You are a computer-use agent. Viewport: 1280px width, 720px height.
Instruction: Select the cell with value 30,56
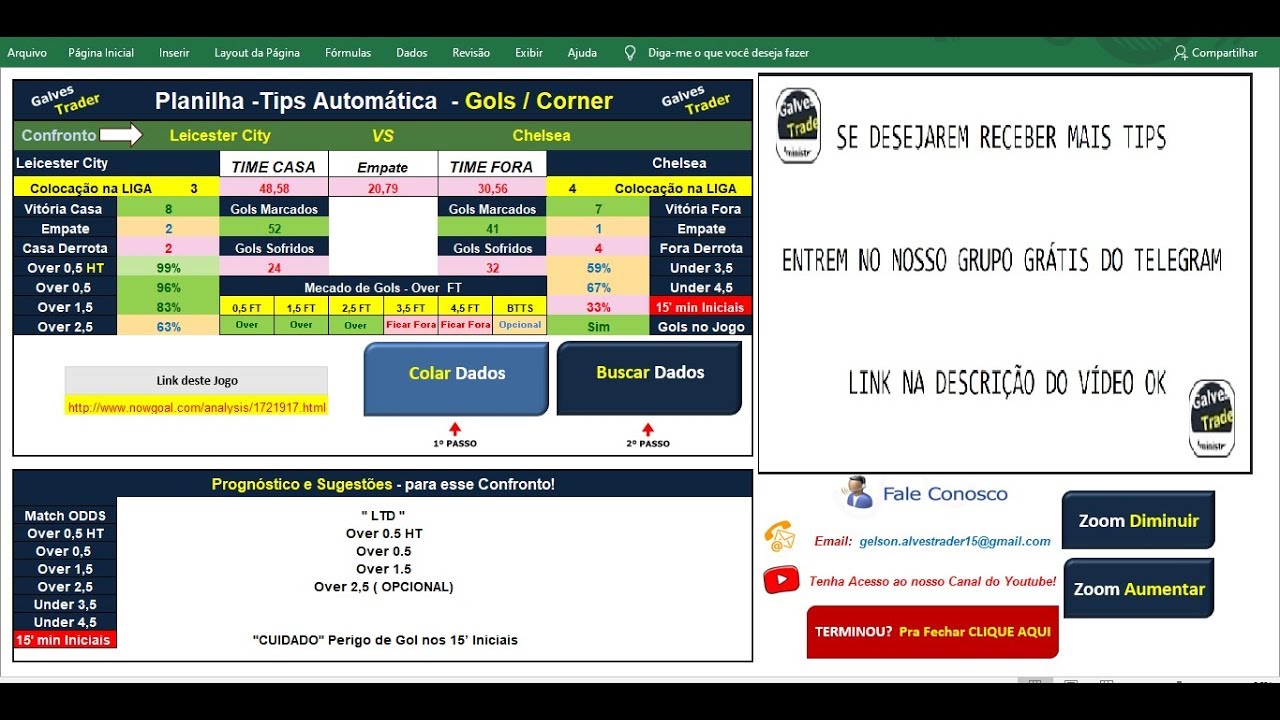[492, 189]
